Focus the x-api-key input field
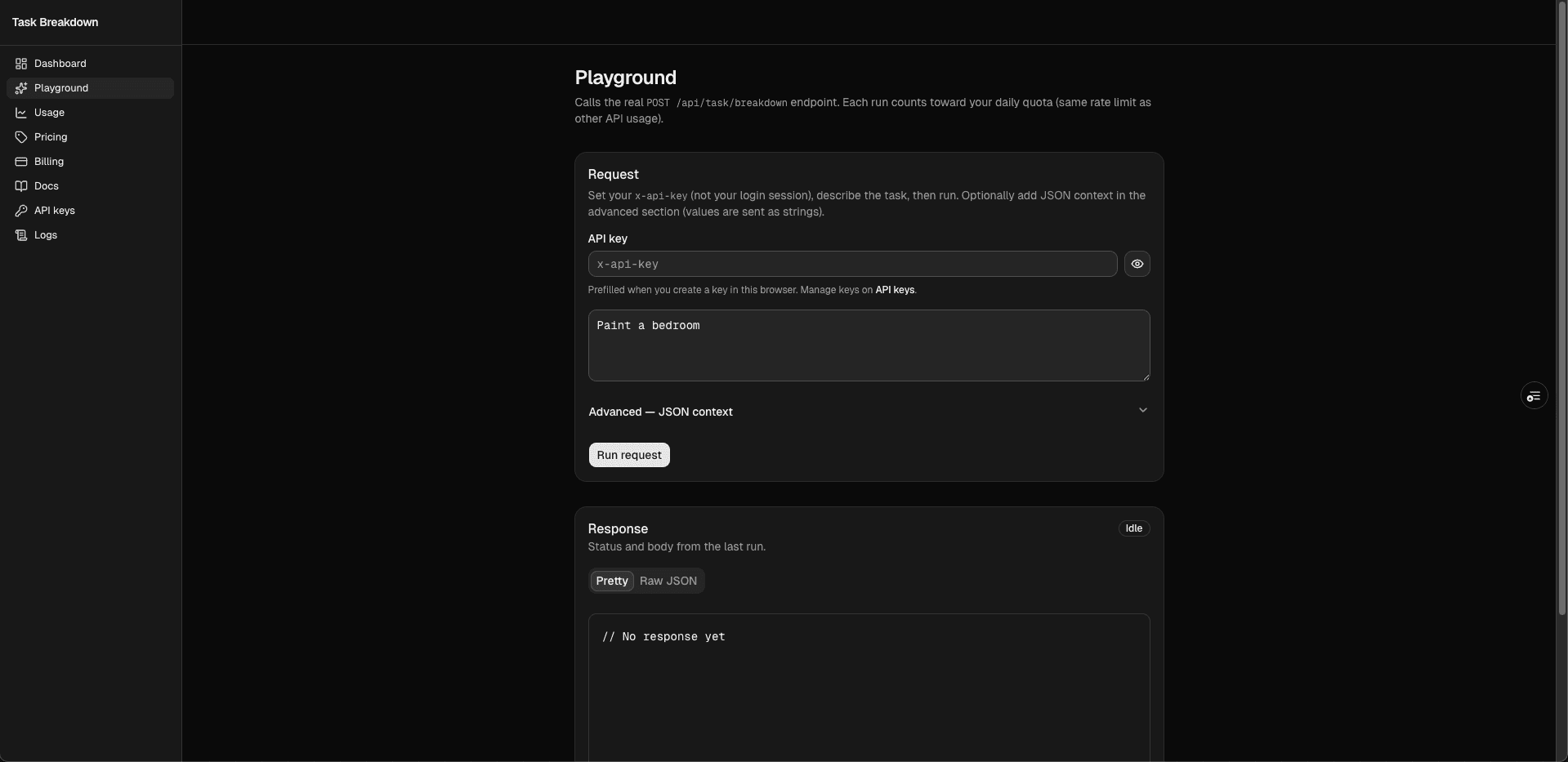1568x762 pixels. pyautogui.click(x=851, y=264)
